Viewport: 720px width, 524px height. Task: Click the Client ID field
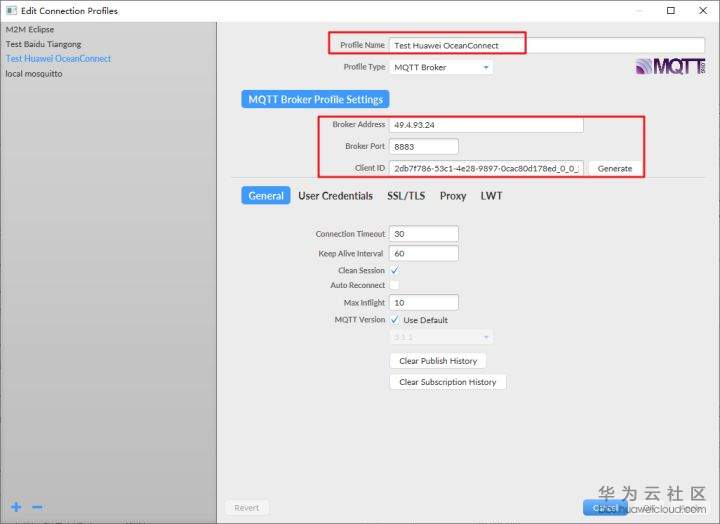click(486, 169)
